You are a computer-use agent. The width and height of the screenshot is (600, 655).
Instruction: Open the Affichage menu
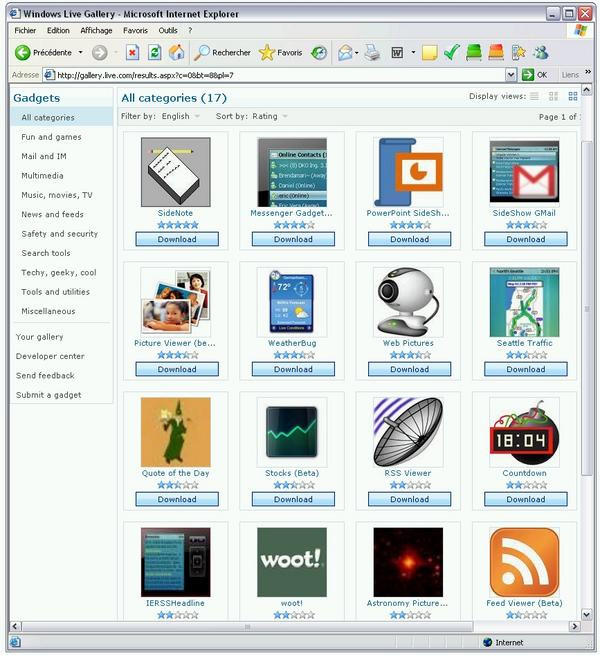click(x=96, y=30)
